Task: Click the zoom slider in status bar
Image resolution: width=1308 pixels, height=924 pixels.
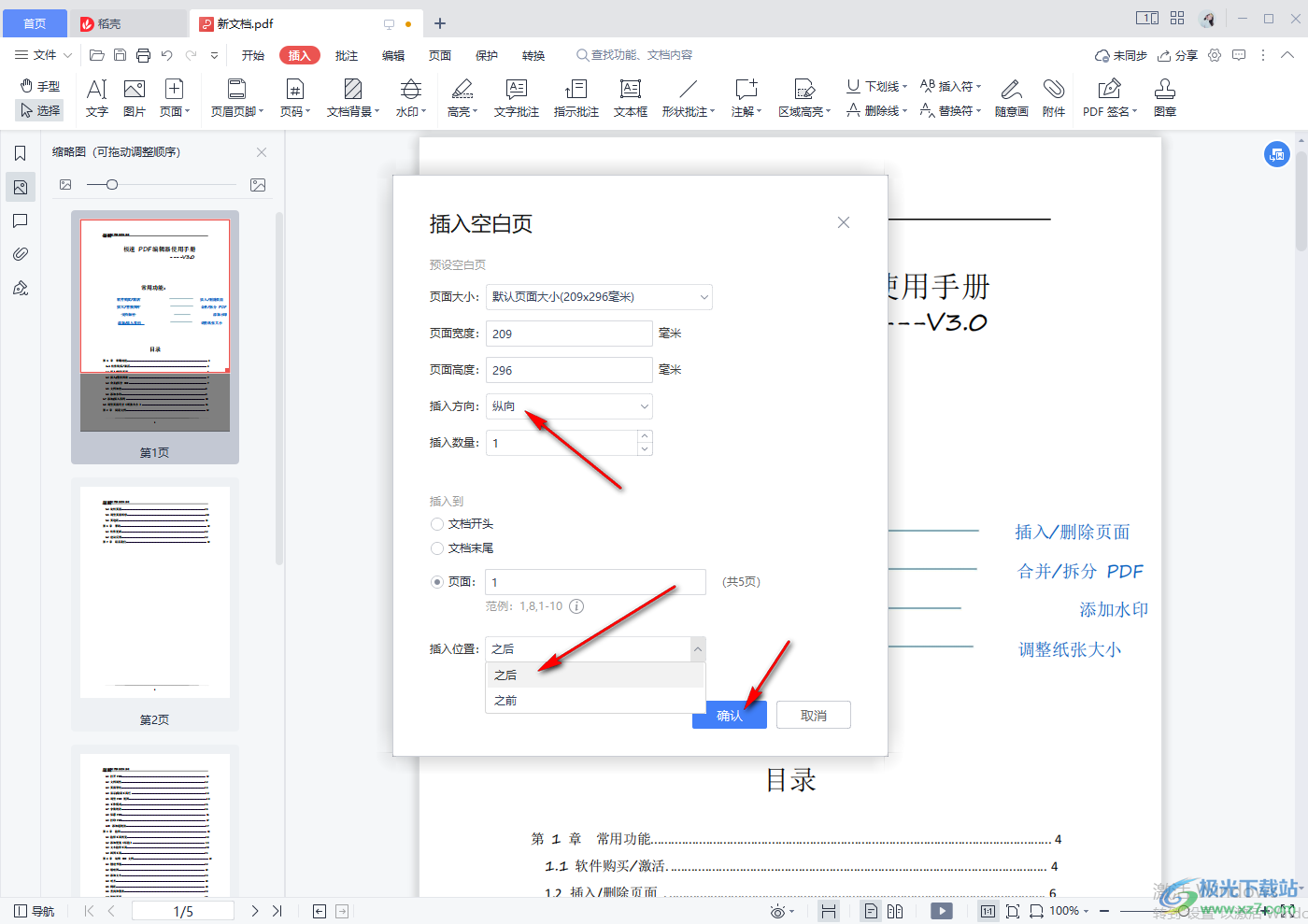Action: (x=1184, y=911)
